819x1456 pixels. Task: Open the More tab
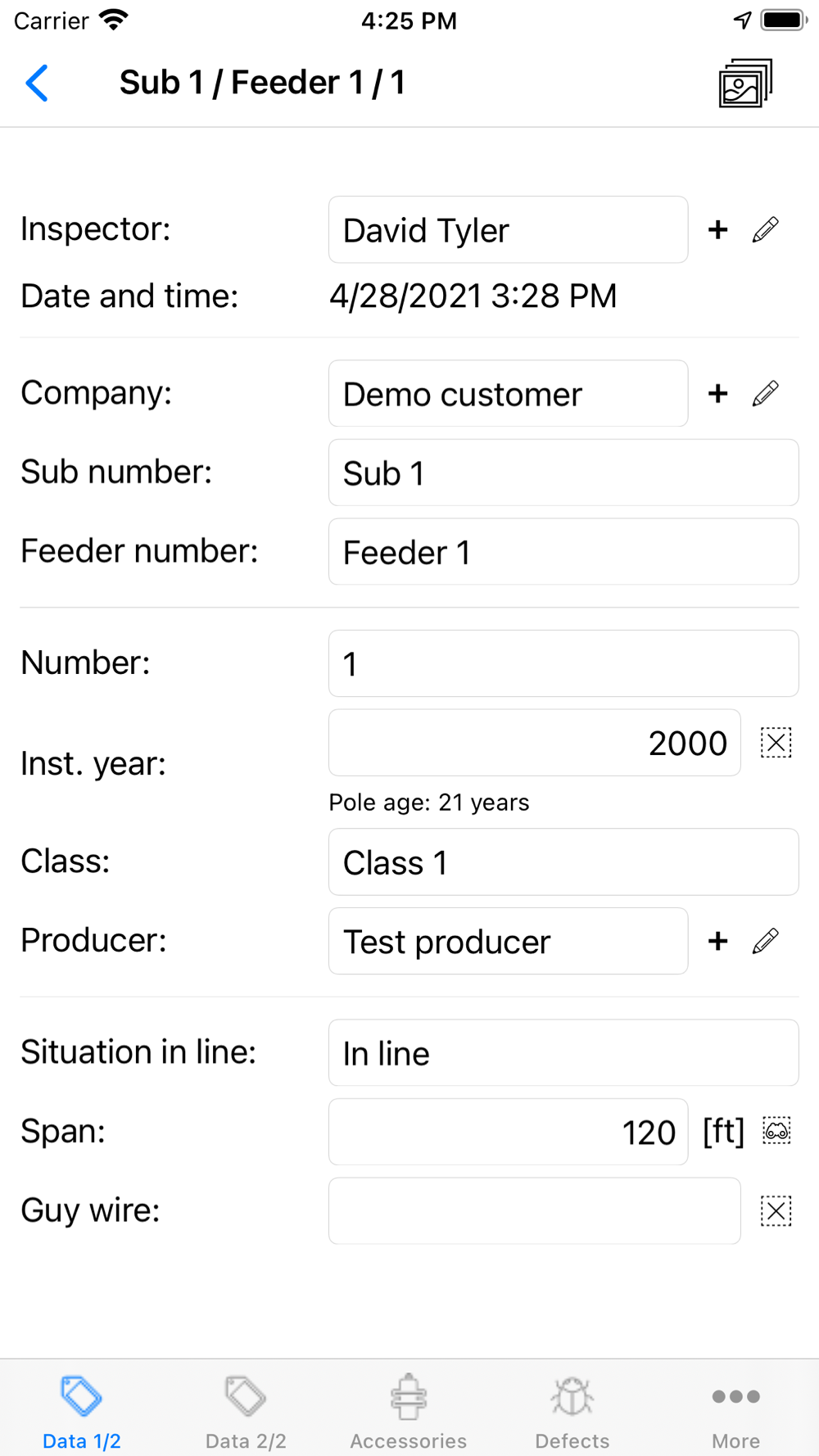pos(735,1411)
